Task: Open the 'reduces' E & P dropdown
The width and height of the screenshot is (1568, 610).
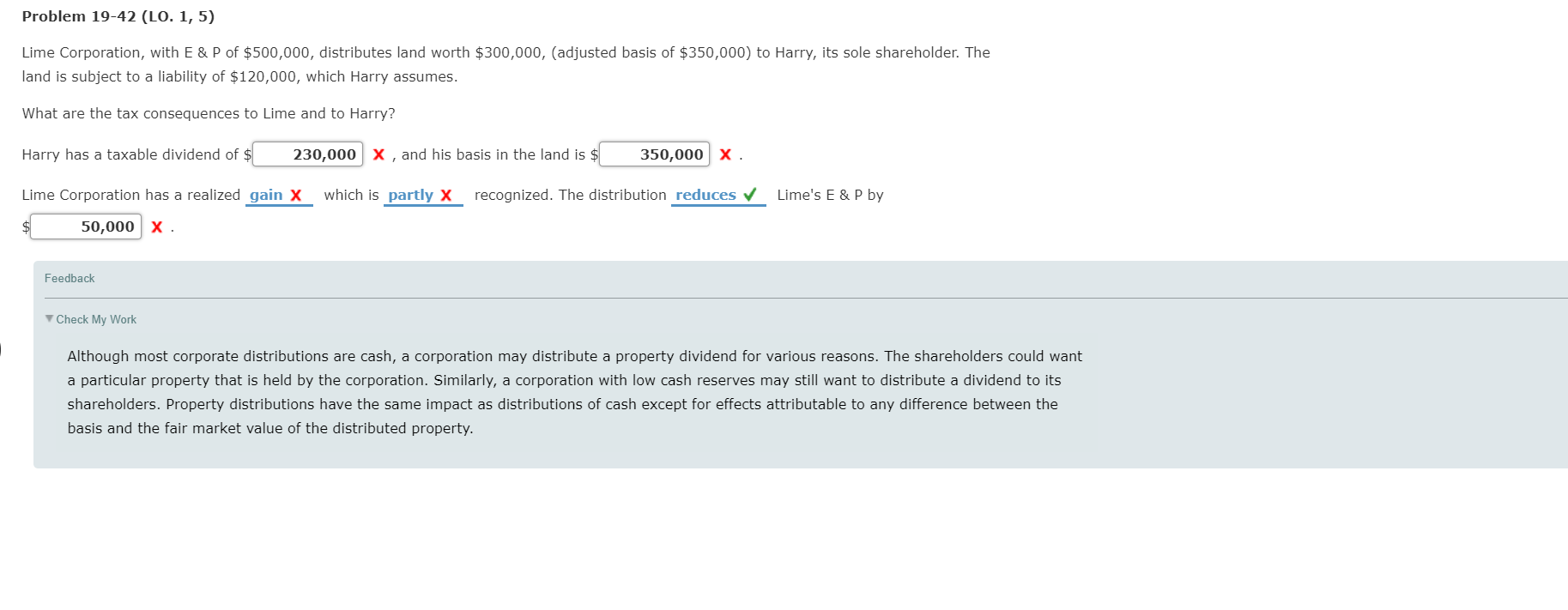Action: pyautogui.click(x=707, y=195)
